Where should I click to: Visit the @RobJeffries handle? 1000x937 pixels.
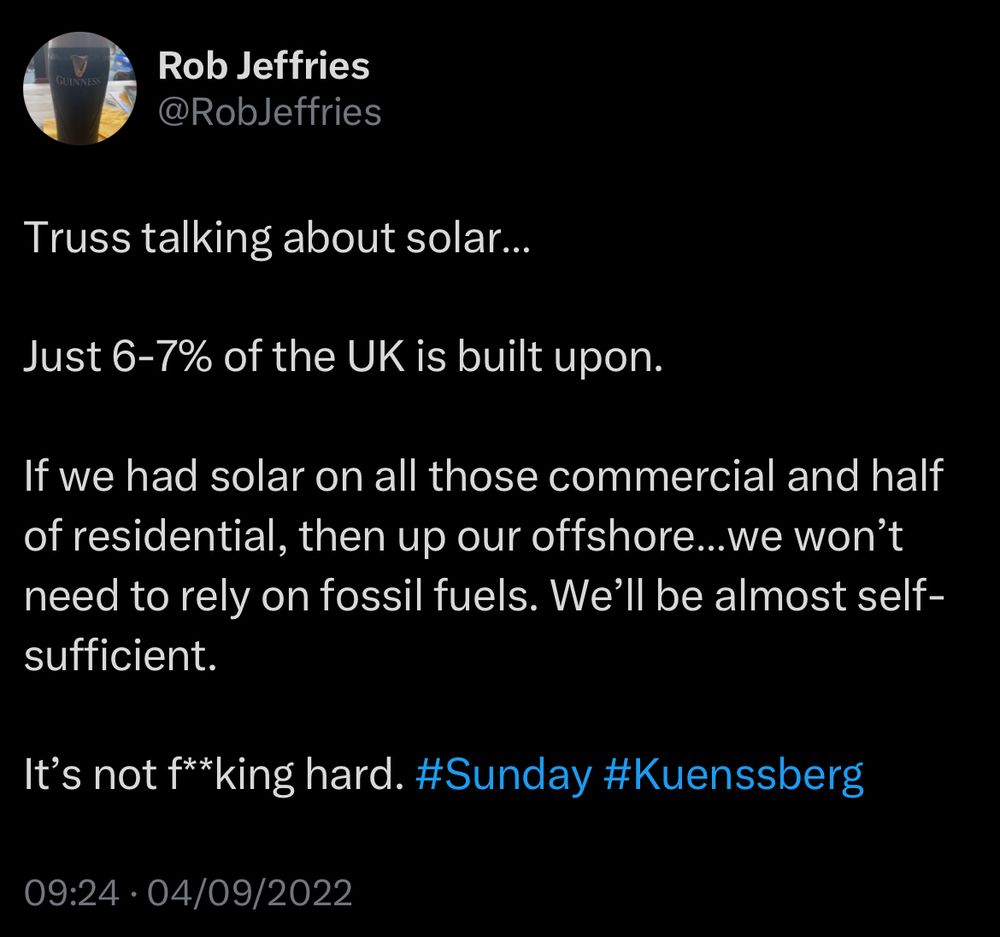click(269, 112)
